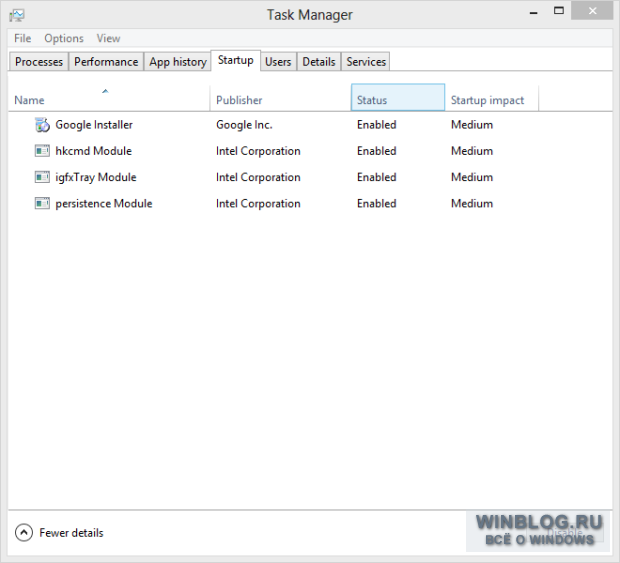Click Medium impact of persistence Module
The width and height of the screenshot is (620, 563).
[x=472, y=204]
